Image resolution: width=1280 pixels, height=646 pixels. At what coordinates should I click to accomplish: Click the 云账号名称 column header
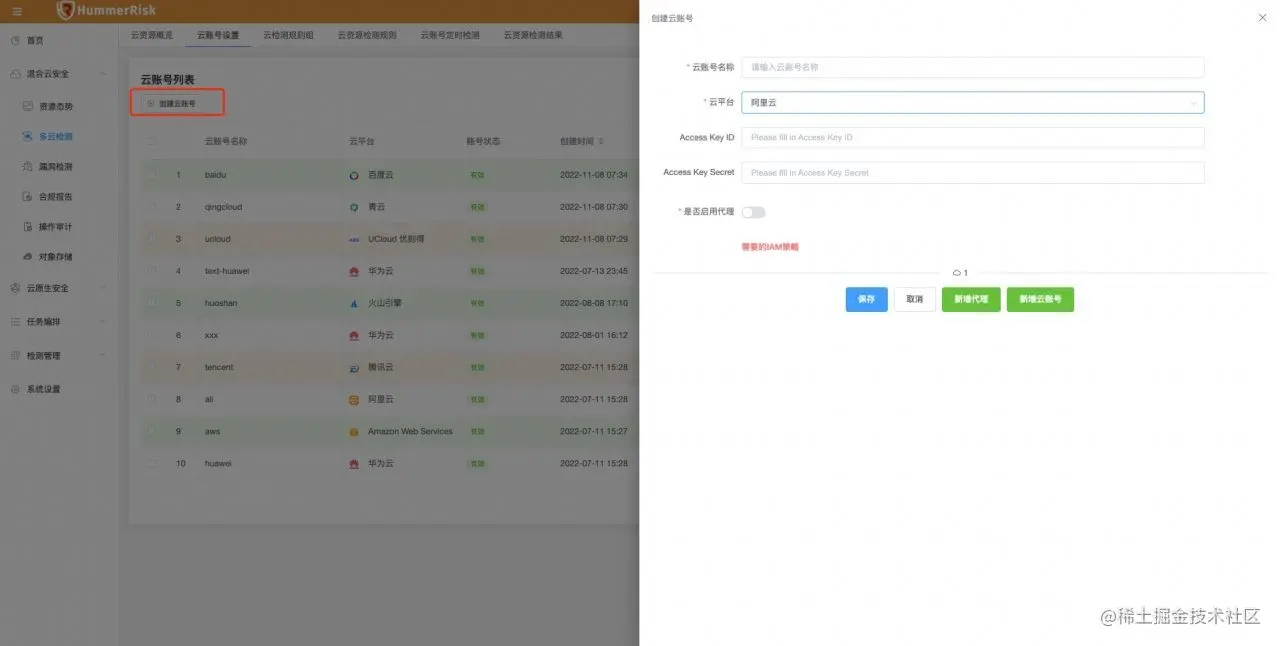[226, 141]
